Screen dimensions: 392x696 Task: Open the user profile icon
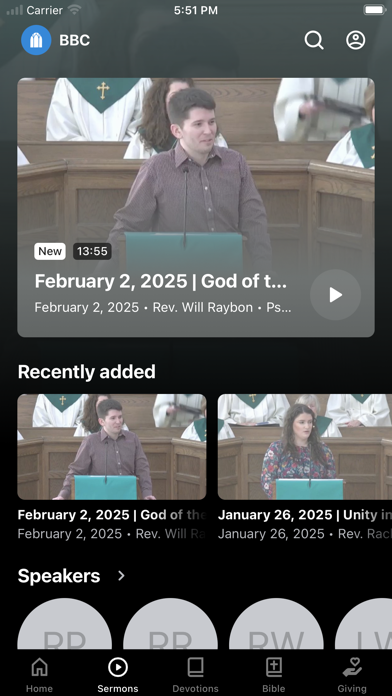(356, 40)
